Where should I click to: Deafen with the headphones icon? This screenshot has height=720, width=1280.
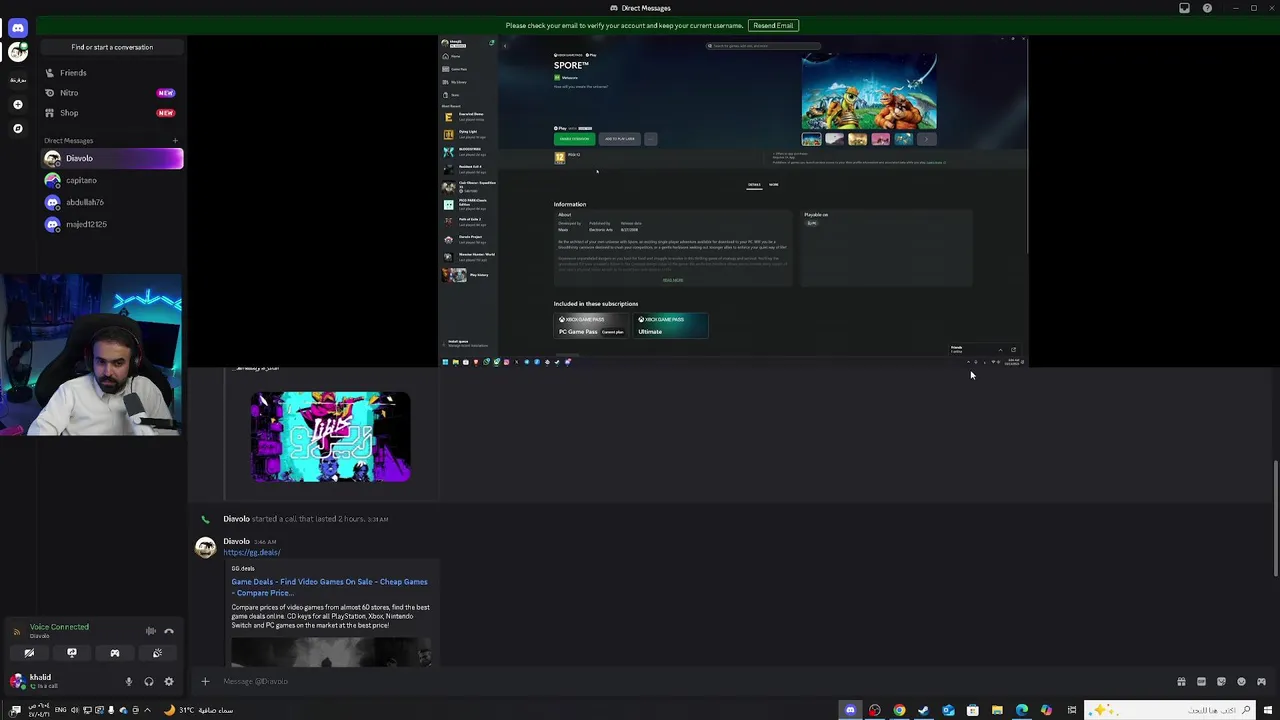(148, 682)
